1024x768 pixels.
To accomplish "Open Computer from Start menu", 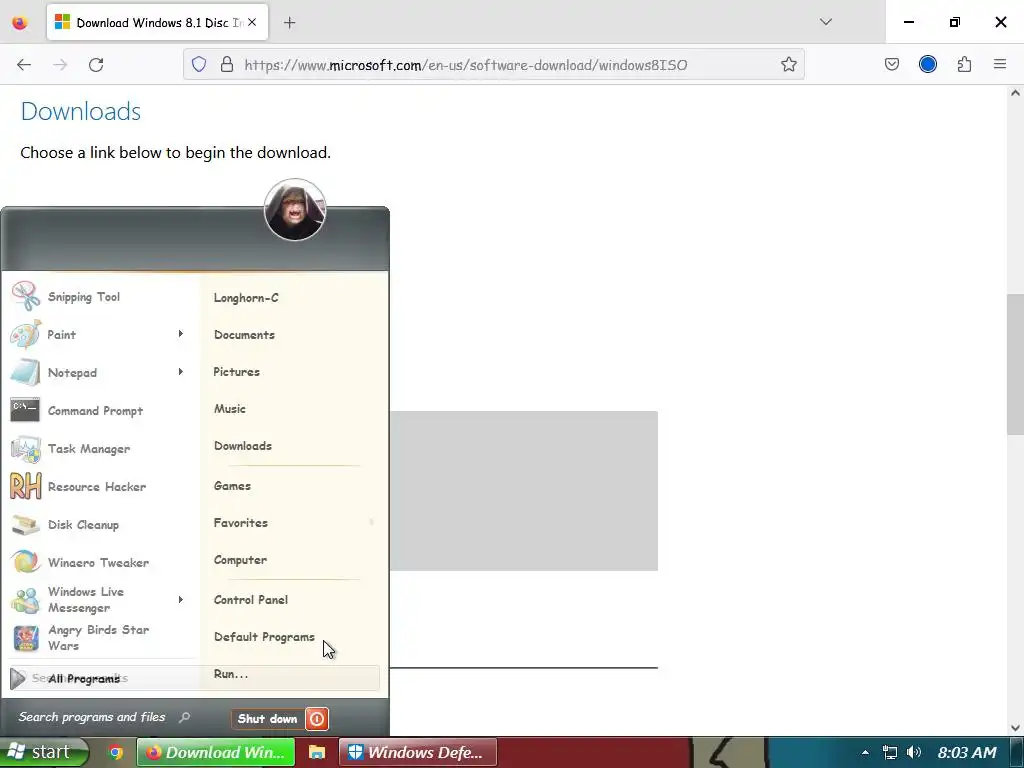I will point(240,560).
